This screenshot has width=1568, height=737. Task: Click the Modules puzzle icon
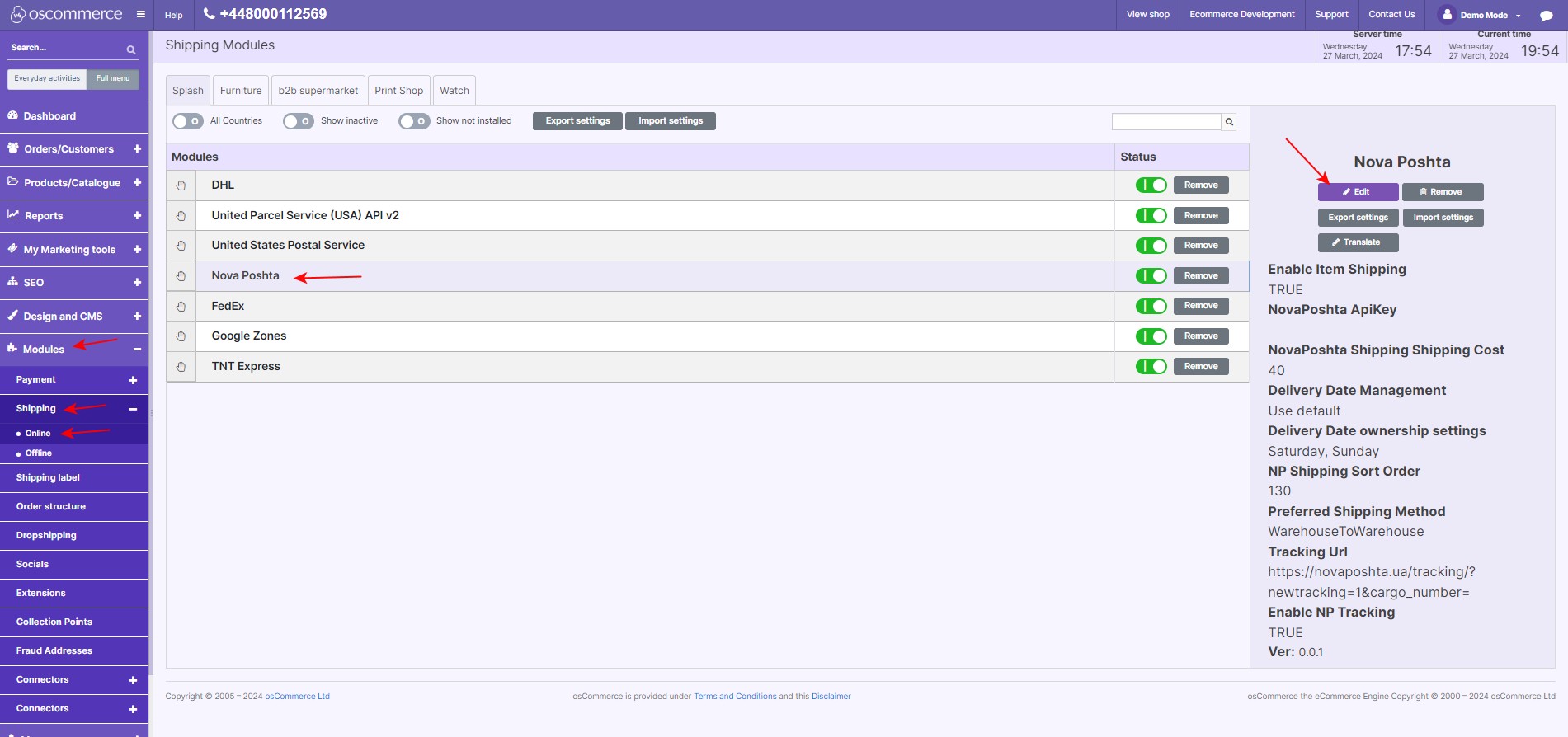point(12,348)
